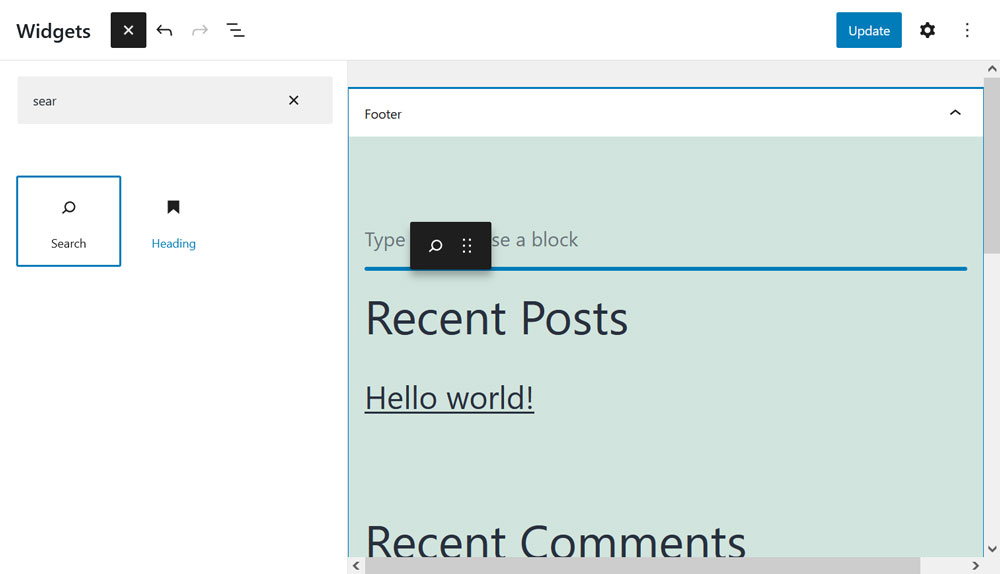Click the 'Type / to choose a block' placeholder

471,240
